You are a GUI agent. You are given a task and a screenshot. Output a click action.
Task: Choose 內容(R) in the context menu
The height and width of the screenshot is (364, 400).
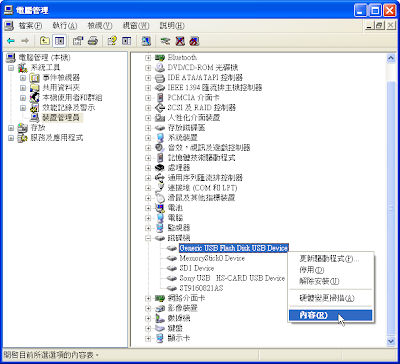pyautogui.click(x=330, y=315)
